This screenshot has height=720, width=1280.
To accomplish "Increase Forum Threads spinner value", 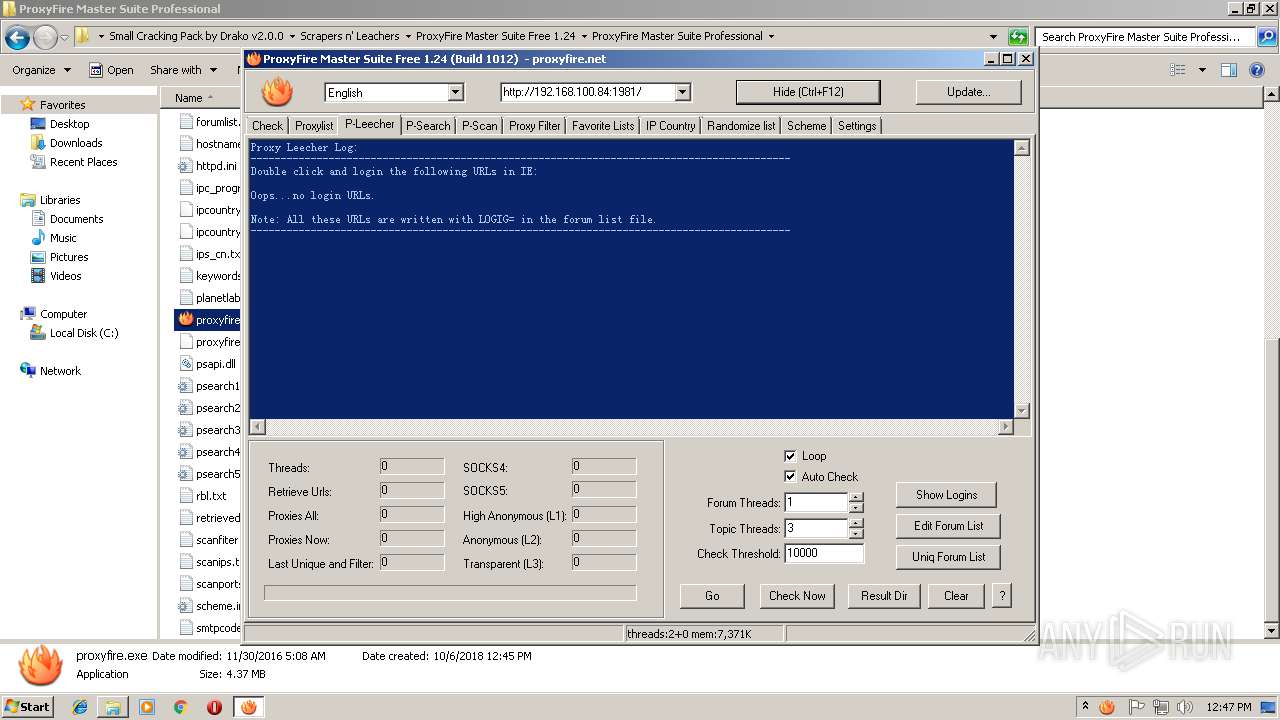I will (x=856, y=498).
